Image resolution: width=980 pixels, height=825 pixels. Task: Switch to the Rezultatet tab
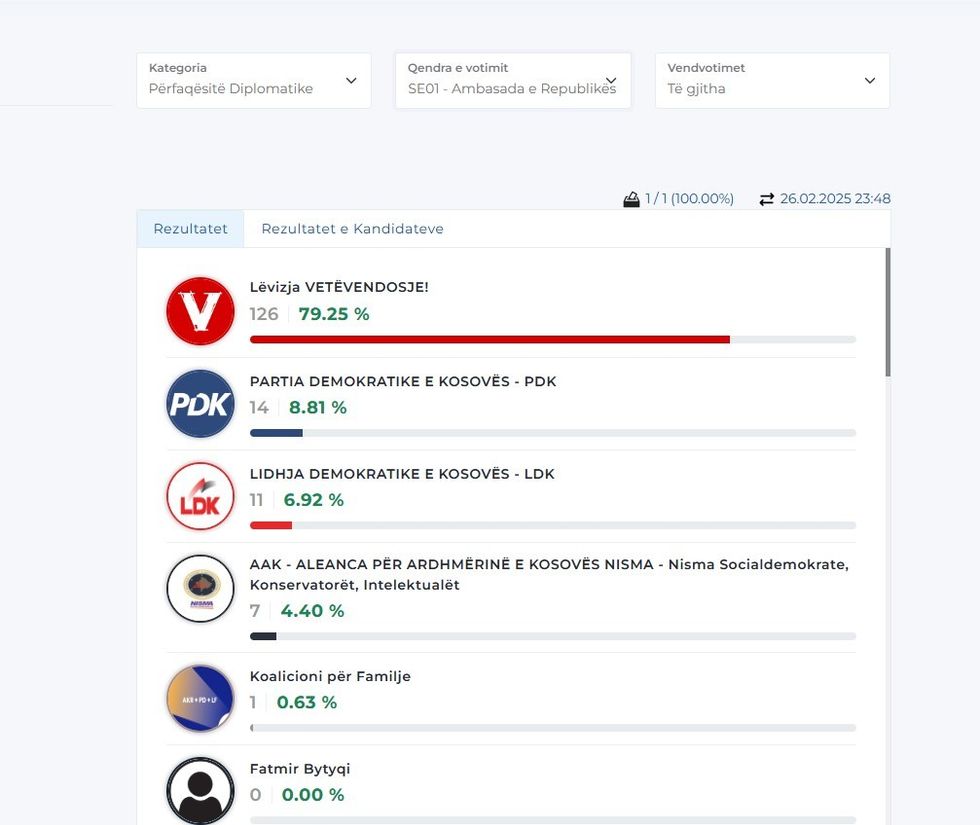click(190, 229)
